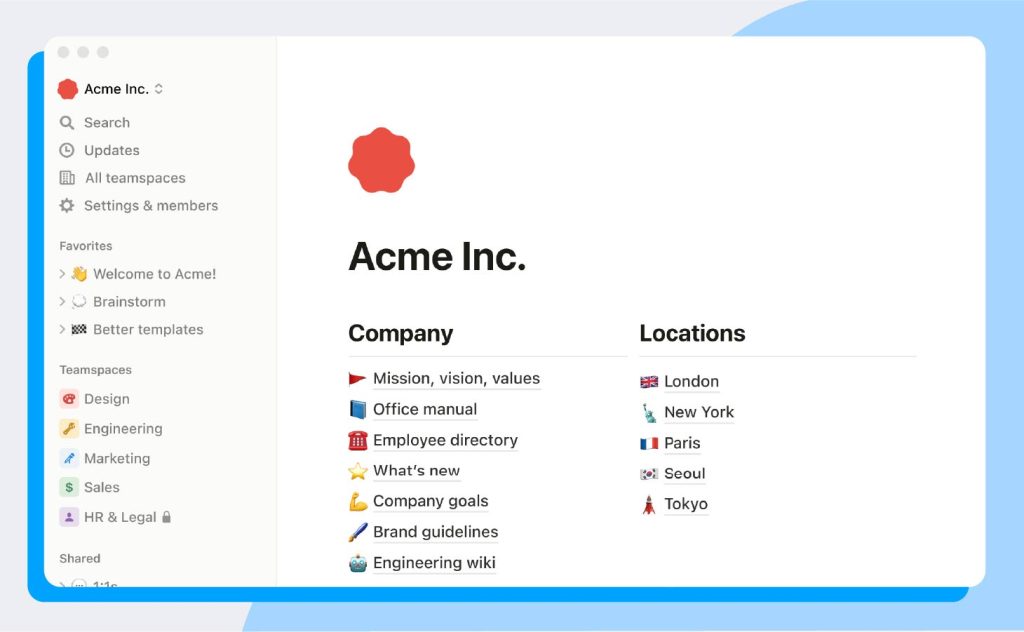Select the Search icon in the sidebar

pyautogui.click(x=67, y=122)
